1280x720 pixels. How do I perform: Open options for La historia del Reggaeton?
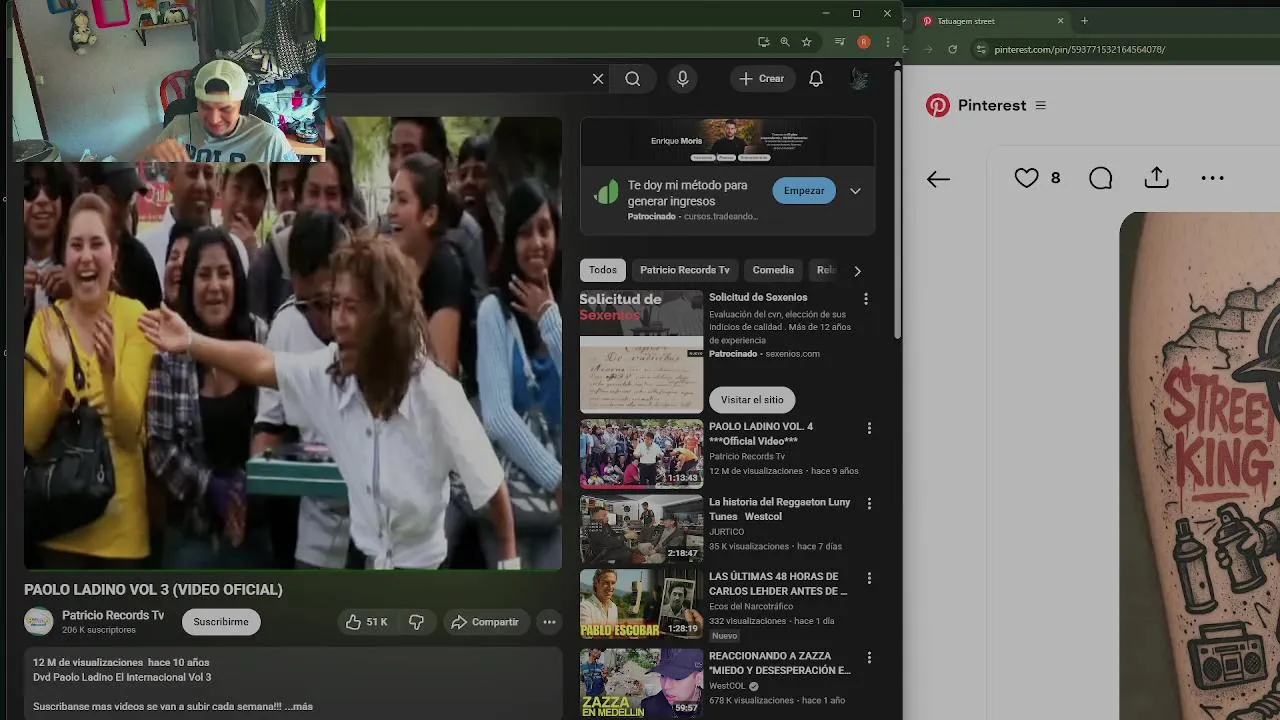tap(869, 504)
